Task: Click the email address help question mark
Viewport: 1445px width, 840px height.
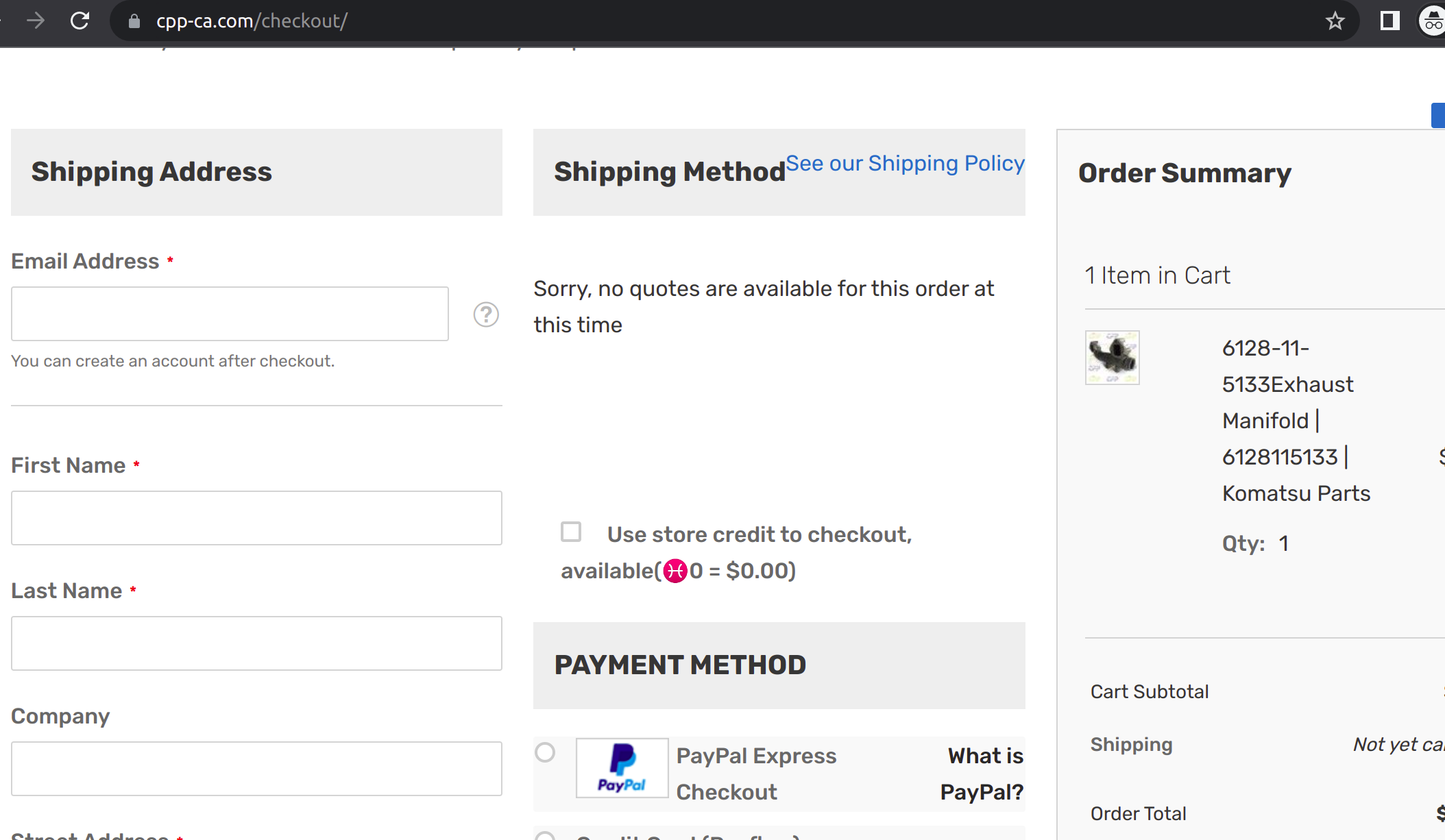Action: tap(486, 314)
